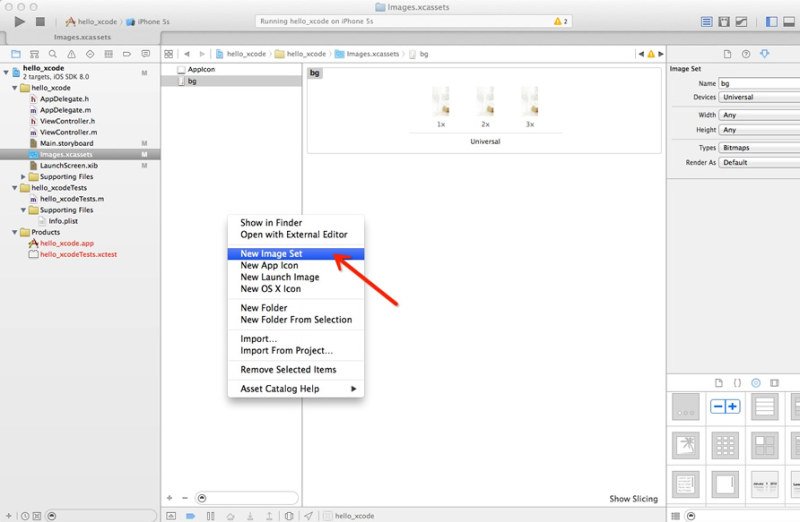
Task: Hide the navigator pane
Action: [x=771, y=21]
